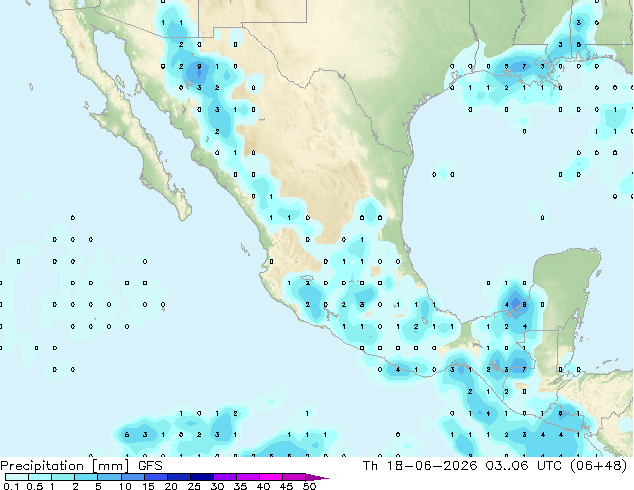Click the "[mm]" unit label

pyautogui.click(x=111, y=466)
